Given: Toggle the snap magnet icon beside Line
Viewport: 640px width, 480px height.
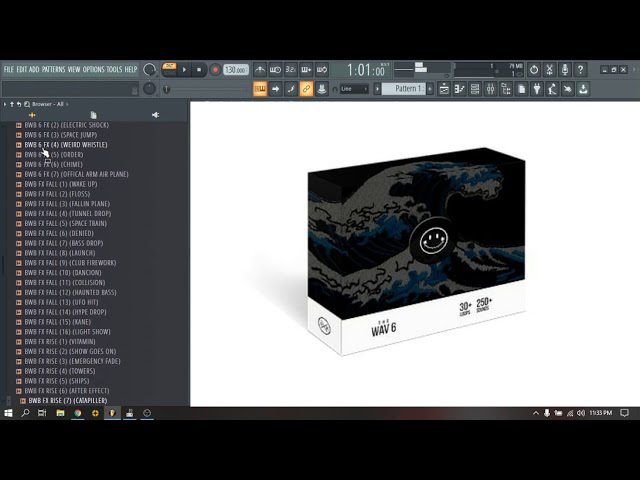Looking at the screenshot, I should [335, 89].
